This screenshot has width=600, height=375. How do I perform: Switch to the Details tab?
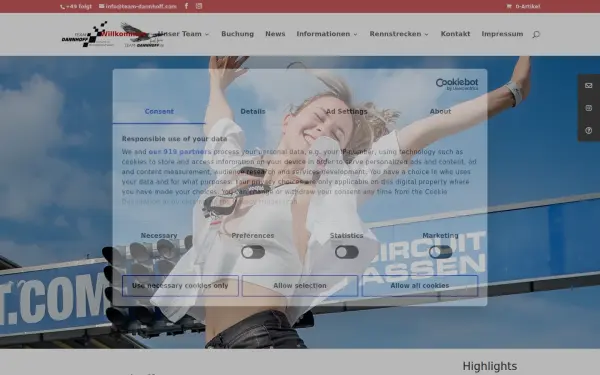253,111
